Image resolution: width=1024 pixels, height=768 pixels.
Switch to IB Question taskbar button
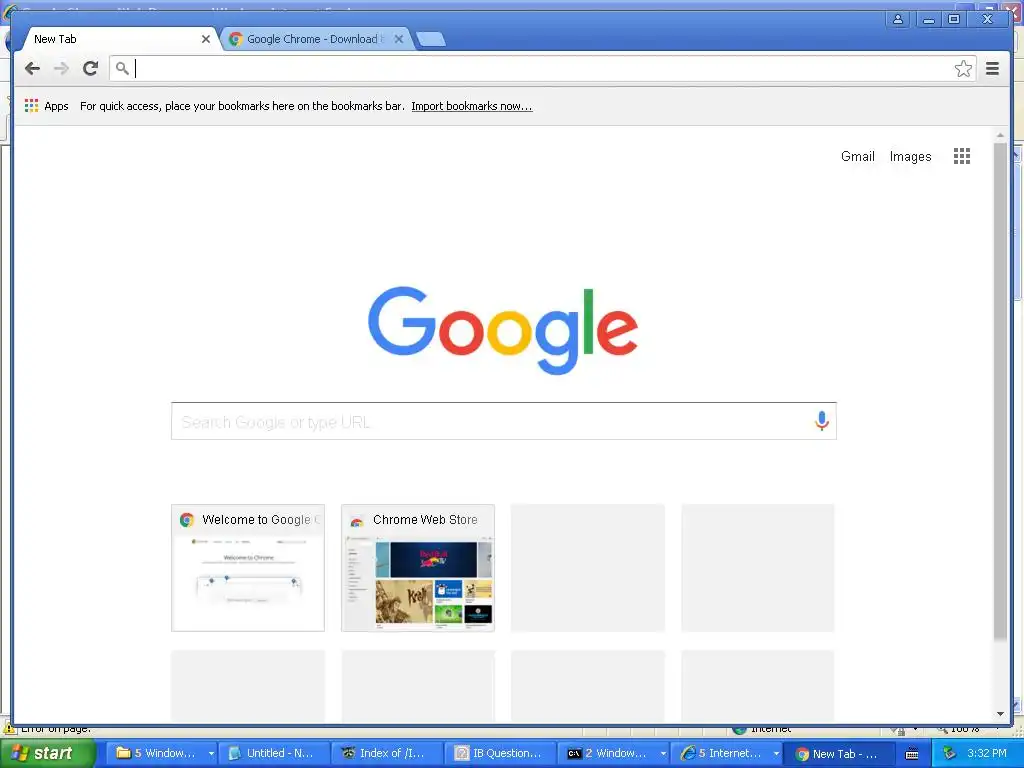point(499,753)
